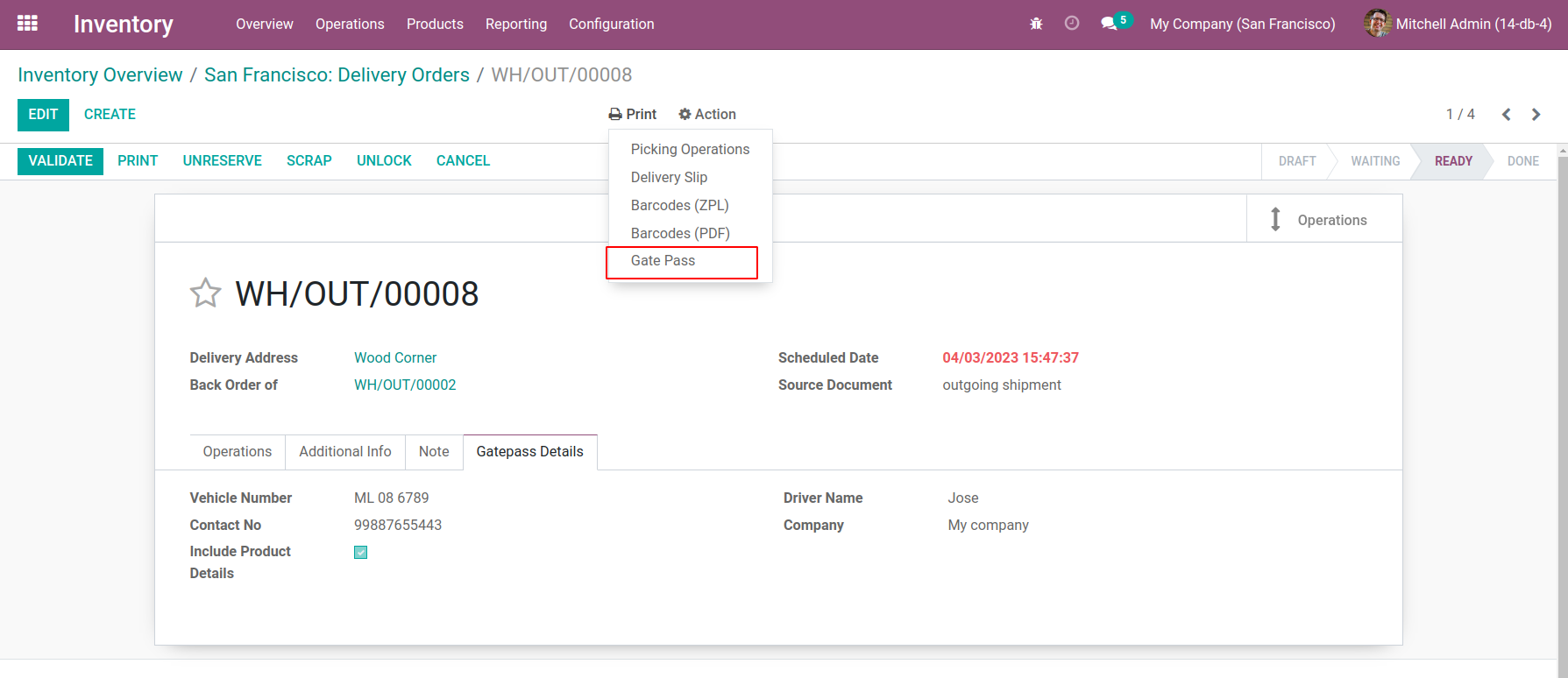Screen dimensions: 1568x678
Task: Click the VALIDATE button
Action: tap(60, 161)
